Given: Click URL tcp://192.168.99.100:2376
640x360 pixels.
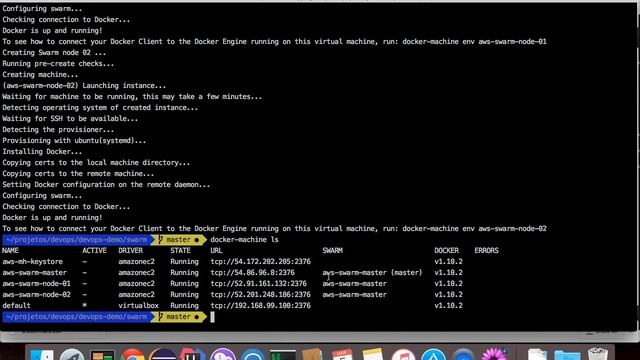Looking at the screenshot, I should point(260,306).
